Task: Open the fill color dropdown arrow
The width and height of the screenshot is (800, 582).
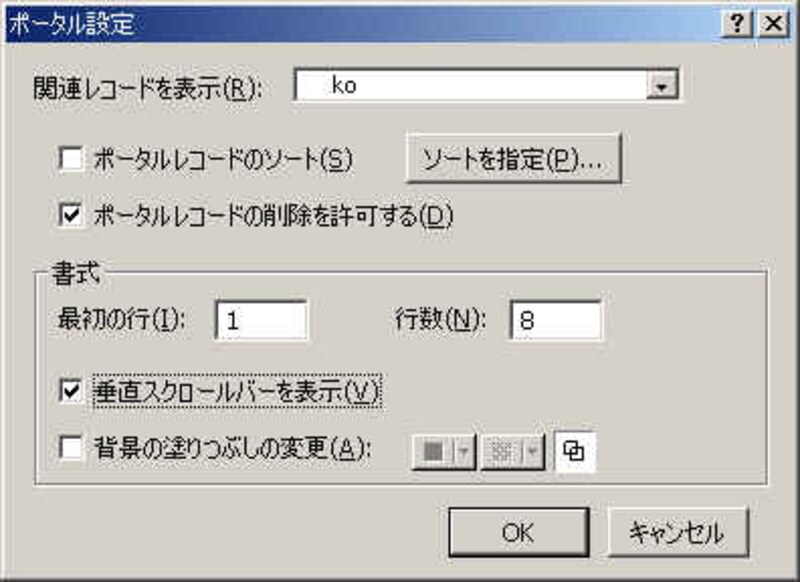Action: coord(464,451)
